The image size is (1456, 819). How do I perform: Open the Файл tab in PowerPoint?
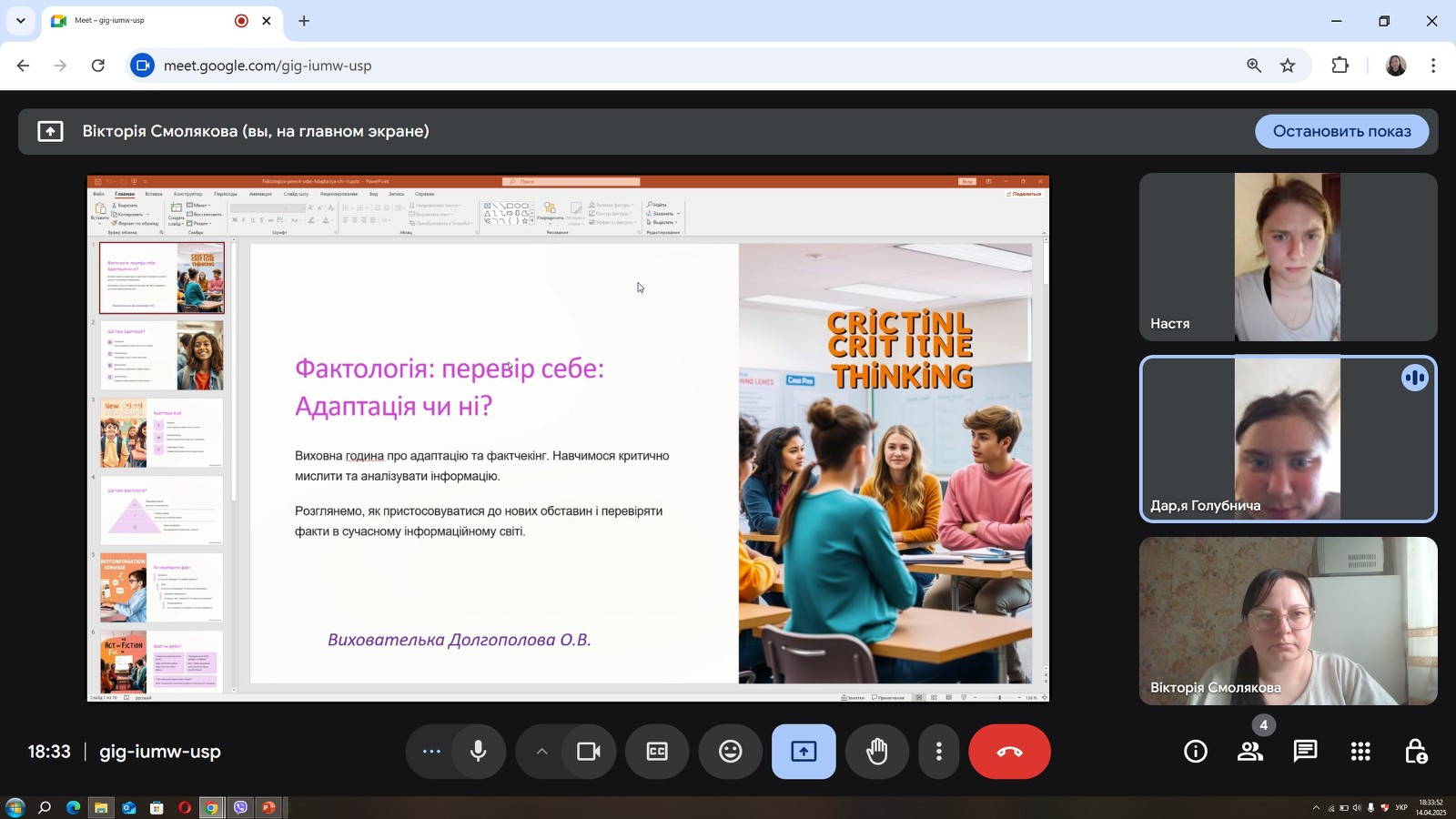[98, 194]
